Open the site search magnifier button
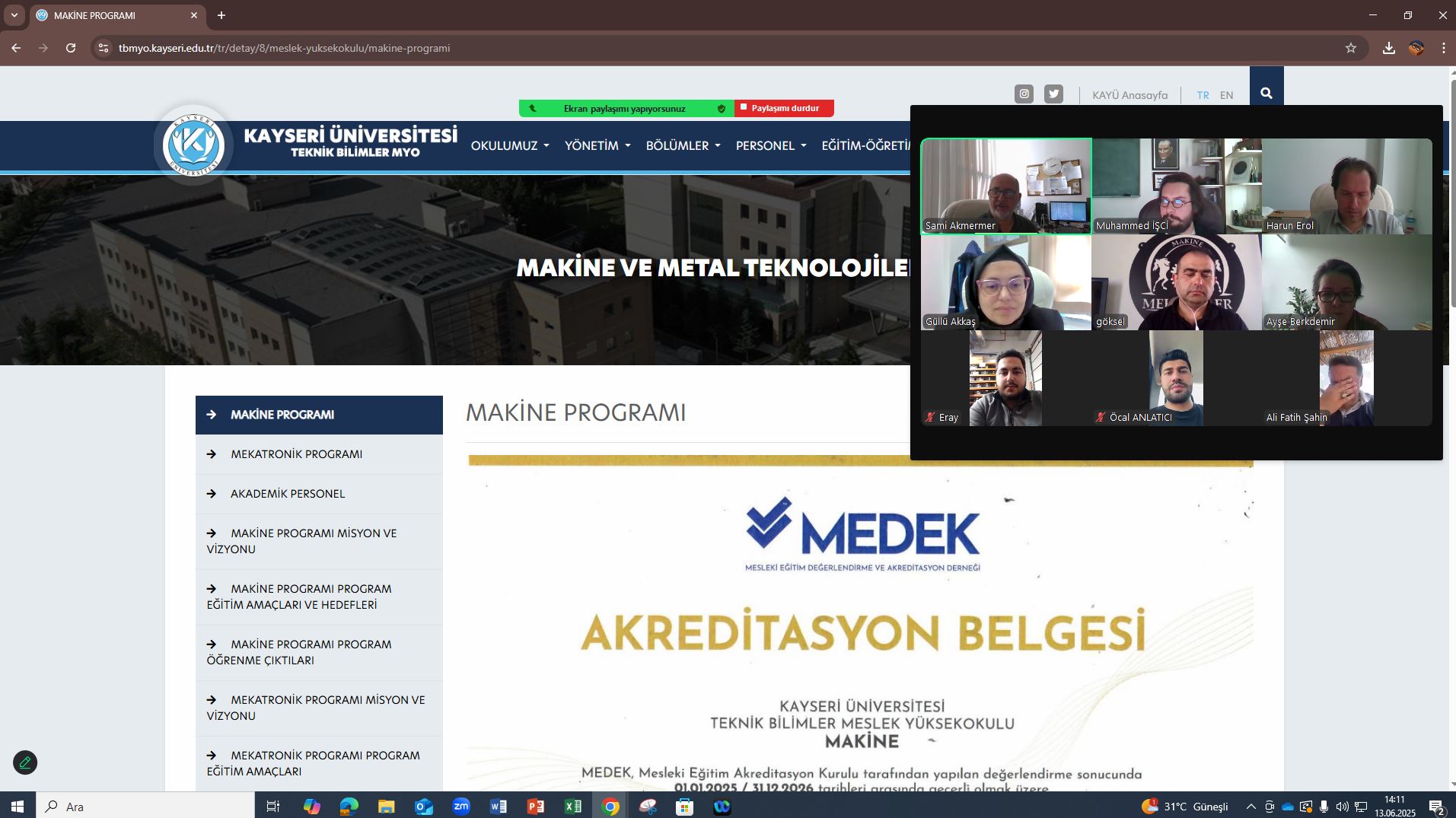This screenshot has width=1456, height=818. click(x=1266, y=93)
